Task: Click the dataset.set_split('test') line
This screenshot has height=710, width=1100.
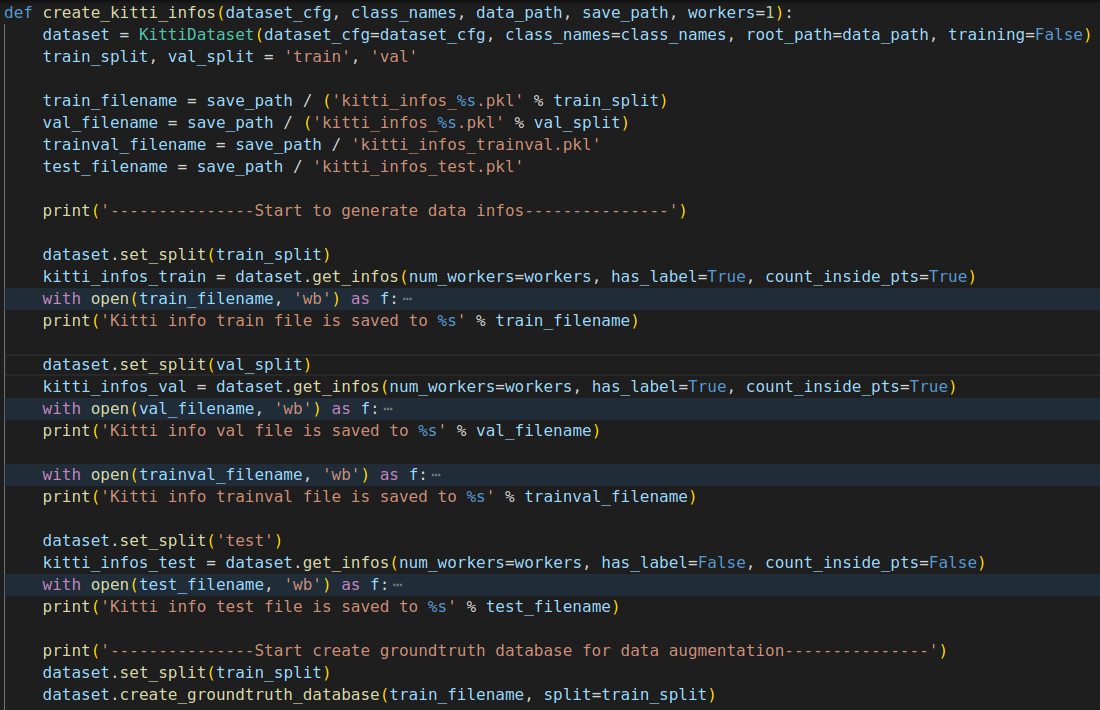Action: [162, 540]
